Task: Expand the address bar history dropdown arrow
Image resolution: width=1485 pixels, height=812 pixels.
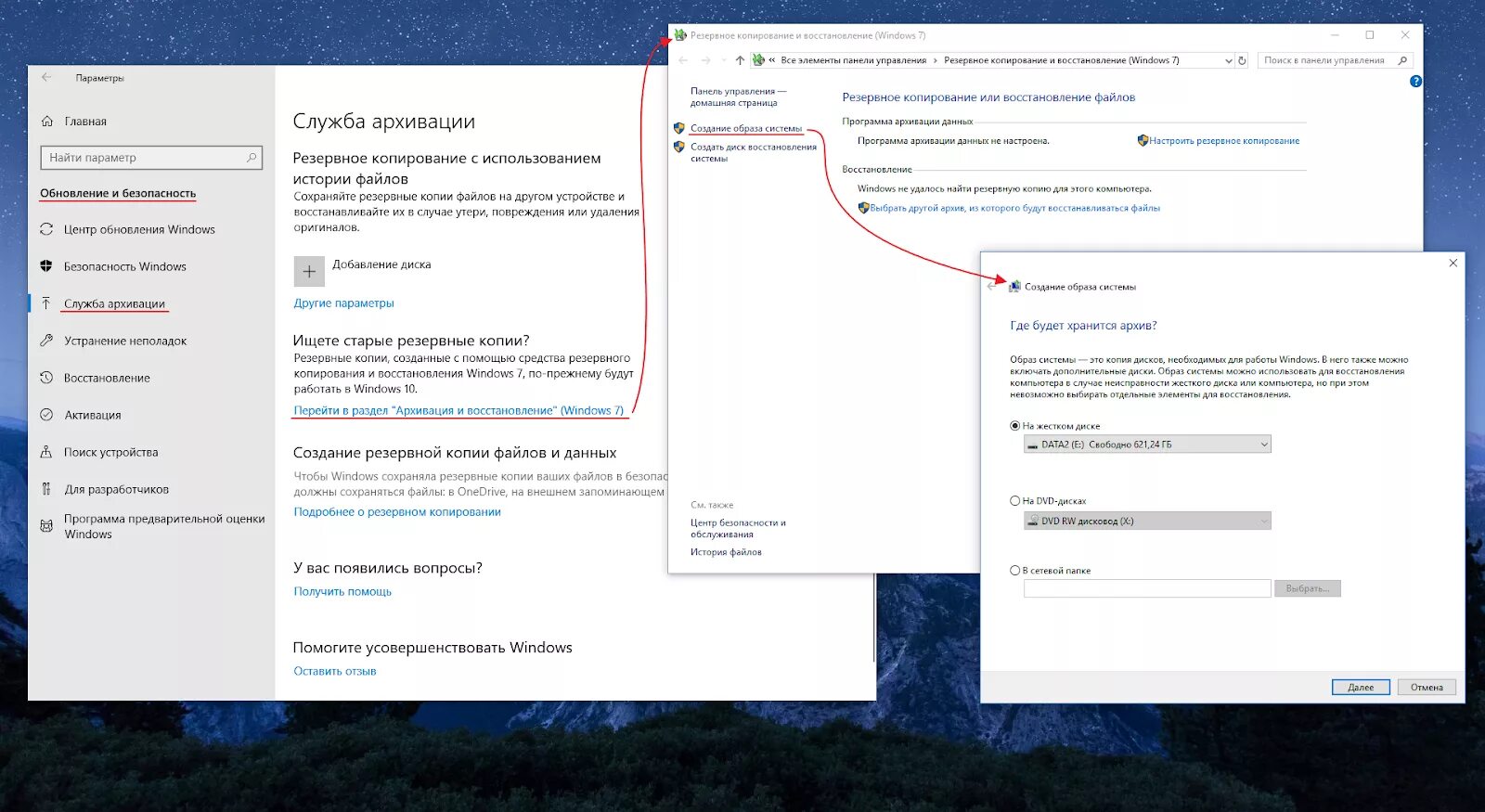Action: pyautogui.click(x=1229, y=60)
